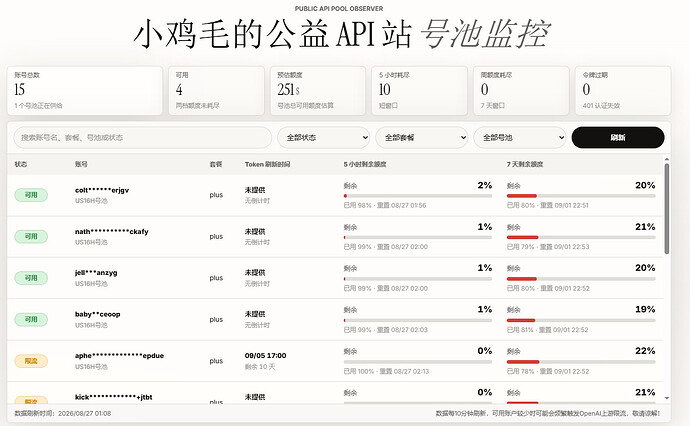Click the 19% 7-day value for baby**ceoop
Image resolution: width=690 pixels, height=426 pixels.
pos(645,309)
